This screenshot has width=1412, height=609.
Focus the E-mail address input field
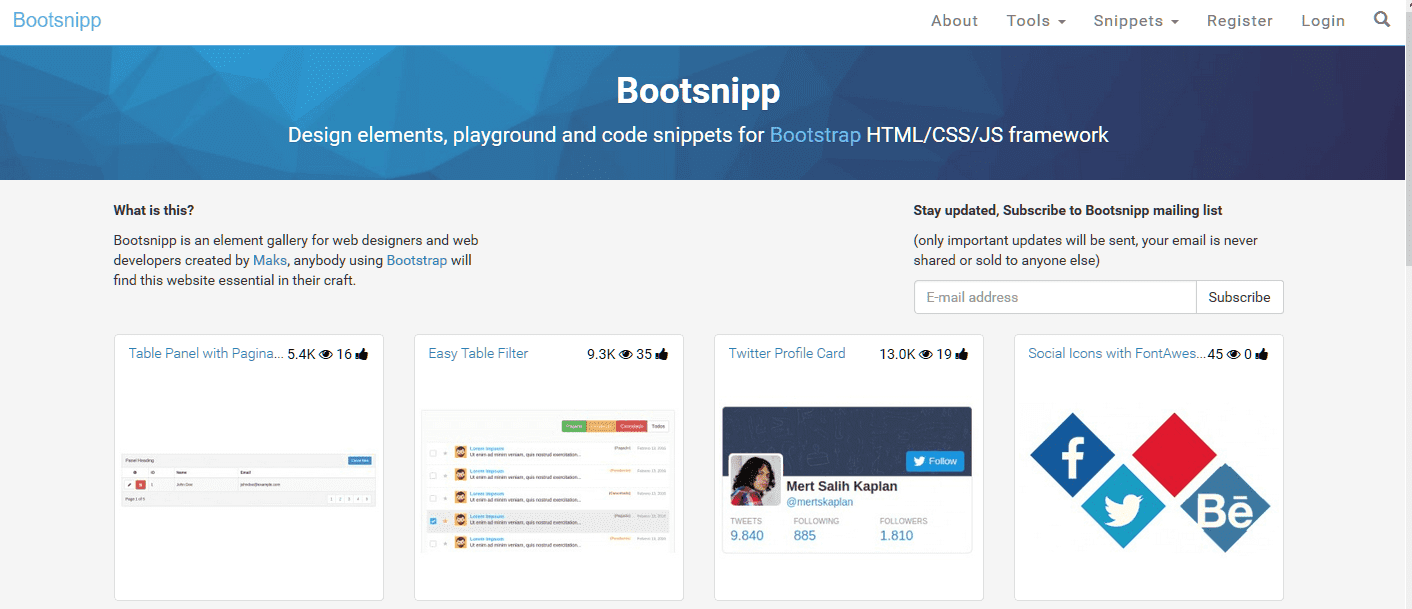pos(1055,297)
